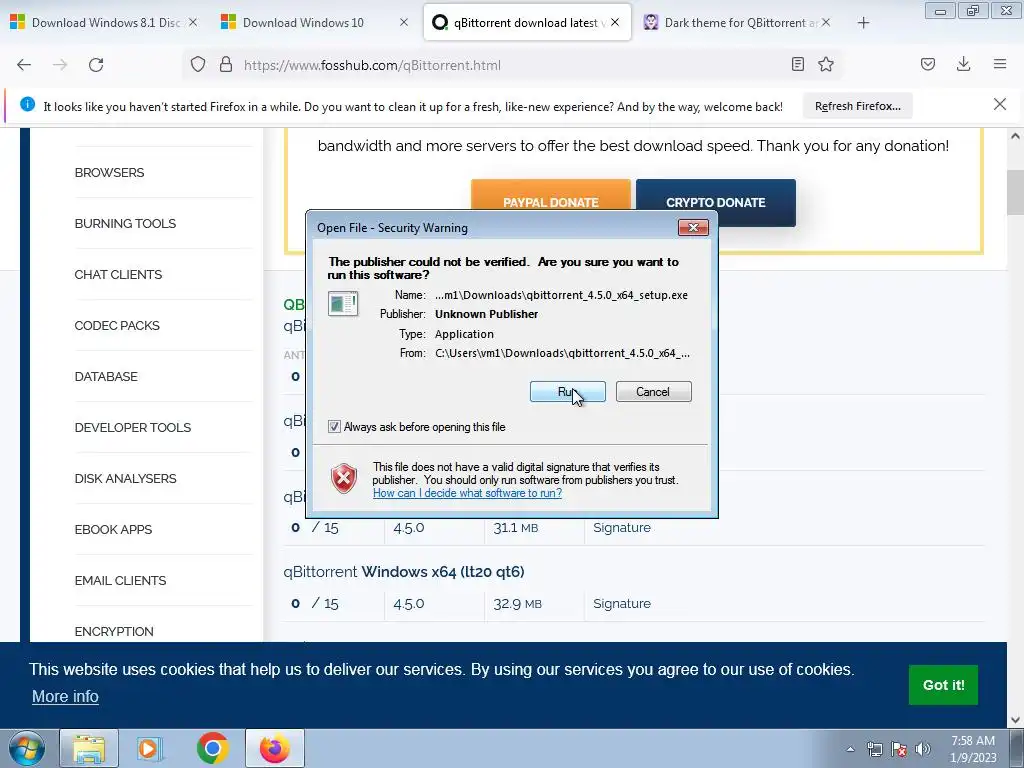Open the taskbar clock and date
The width and height of the screenshot is (1024, 768).
click(x=973, y=749)
